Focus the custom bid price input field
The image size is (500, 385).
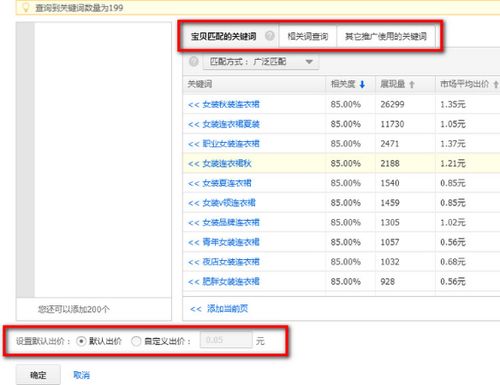(x=226, y=340)
